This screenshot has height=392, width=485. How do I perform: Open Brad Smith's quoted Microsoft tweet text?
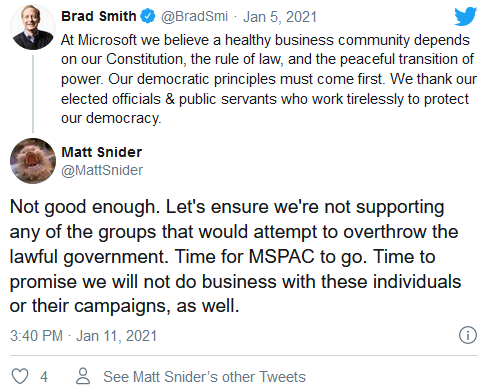[269, 79]
